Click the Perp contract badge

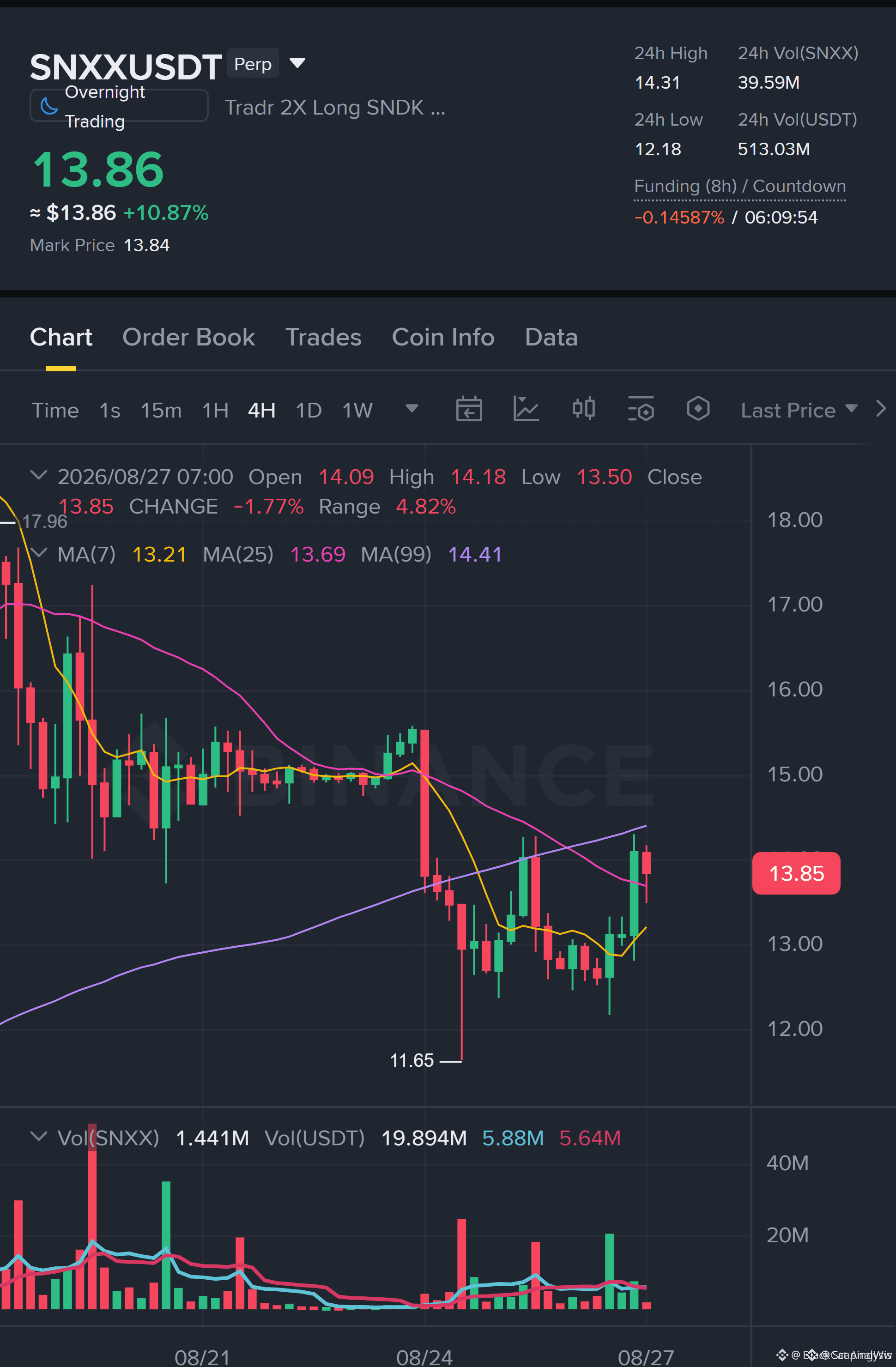(253, 63)
